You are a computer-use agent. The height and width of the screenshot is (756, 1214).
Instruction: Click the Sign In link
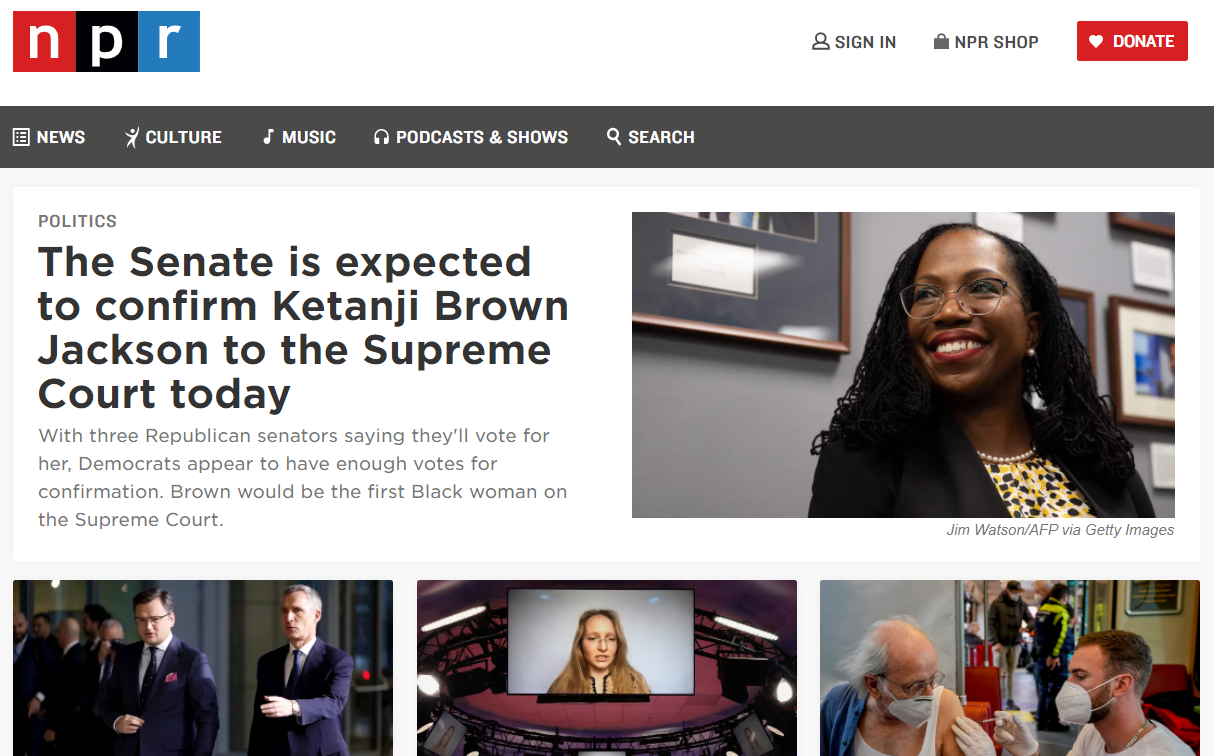tap(865, 42)
